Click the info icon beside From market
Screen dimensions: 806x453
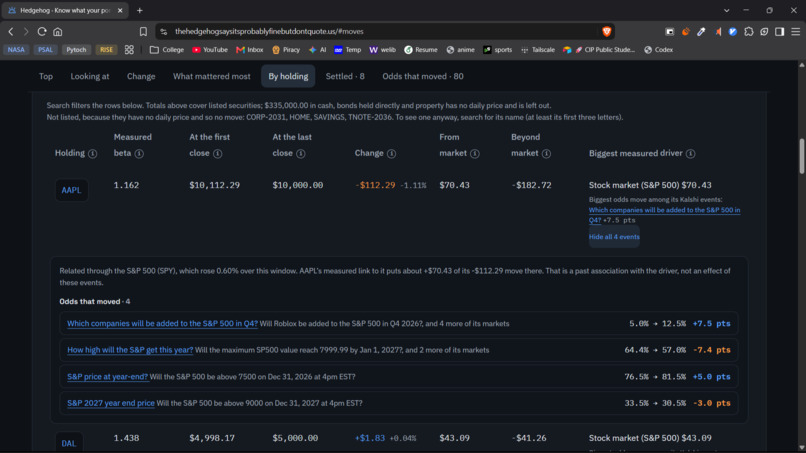(x=475, y=153)
